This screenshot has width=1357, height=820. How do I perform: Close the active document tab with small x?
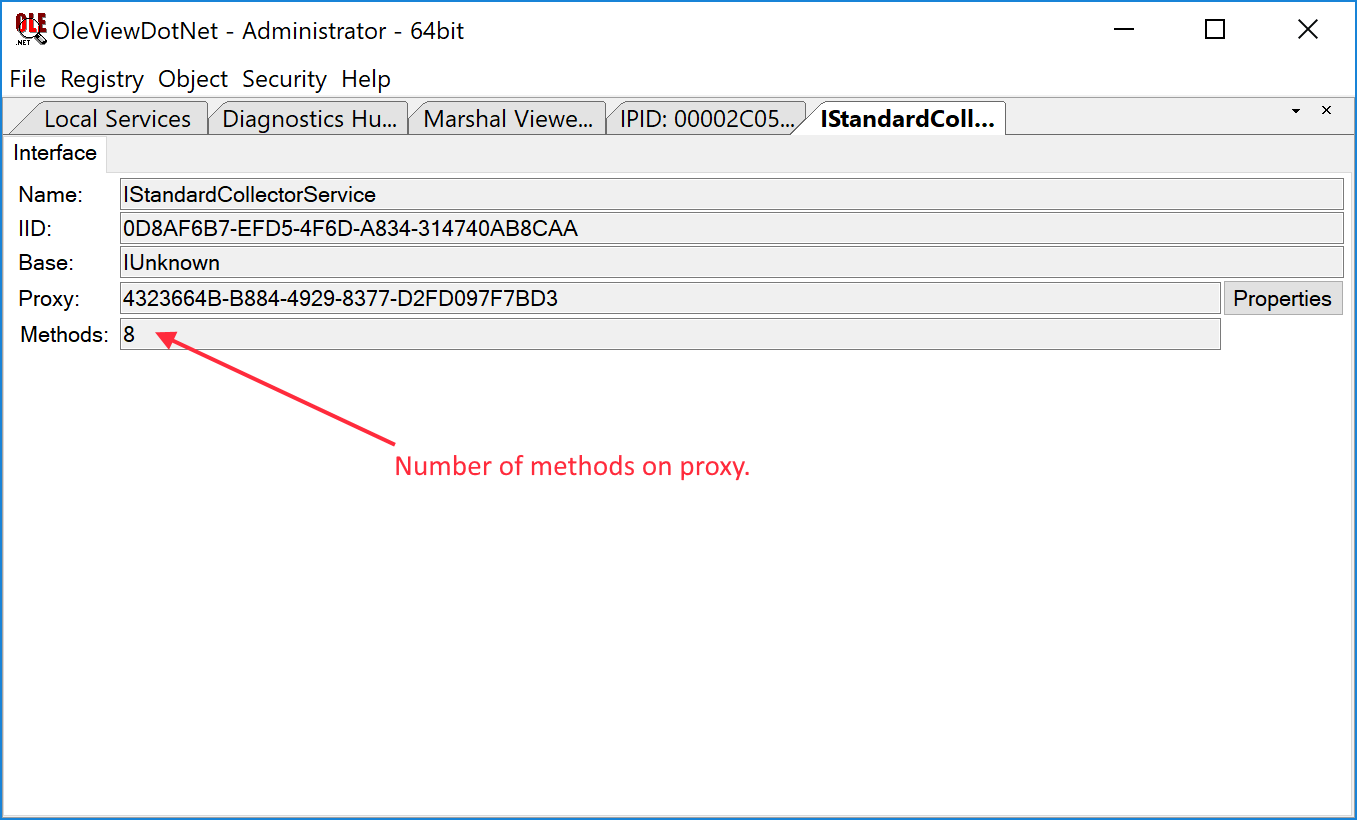1326,111
